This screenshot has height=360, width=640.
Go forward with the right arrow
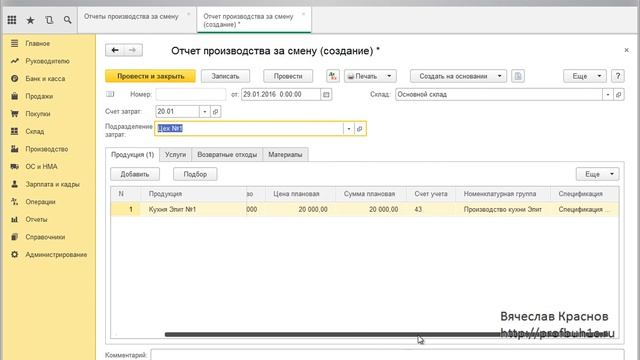coord(133,50)
